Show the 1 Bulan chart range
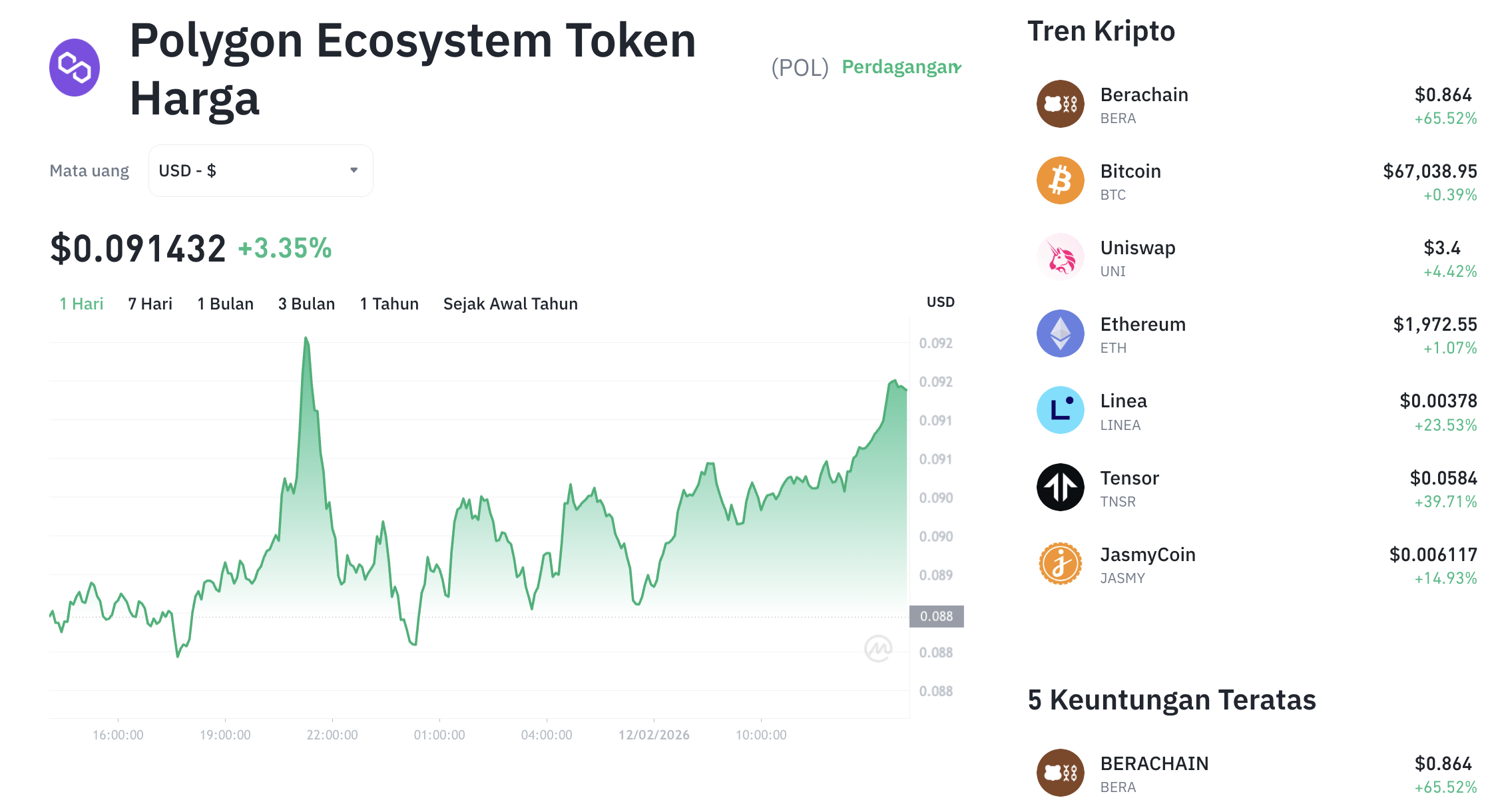Screen dimensions: 1486x812 click(x=225, y=304)
